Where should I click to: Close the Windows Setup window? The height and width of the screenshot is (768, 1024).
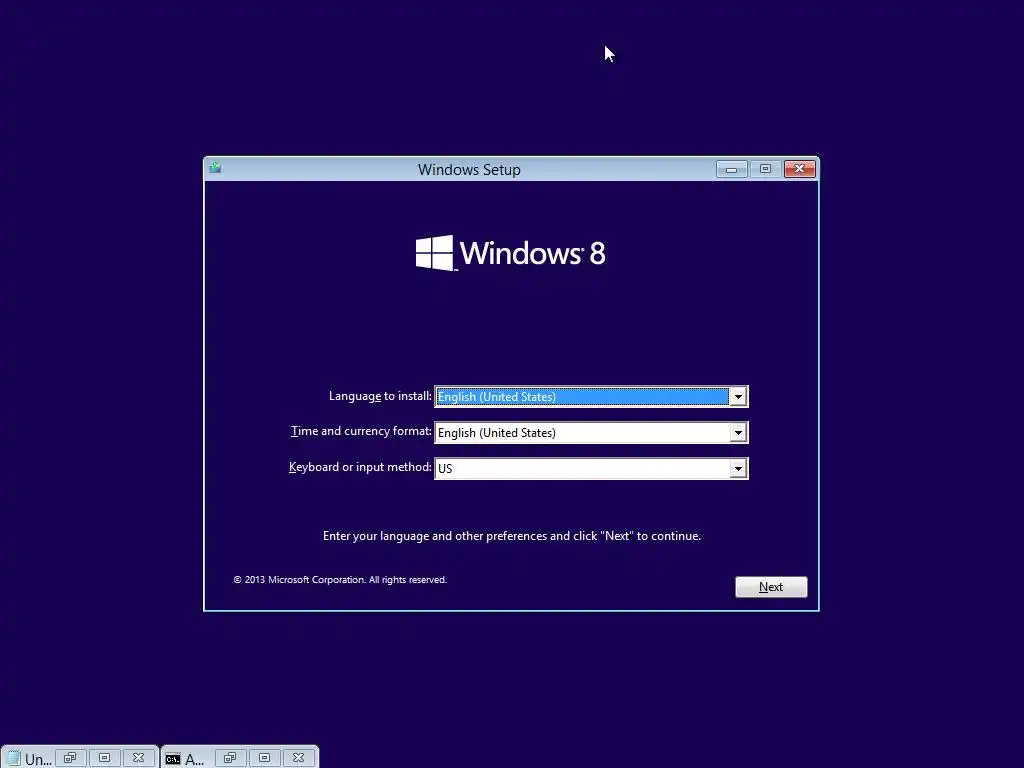(799, 169)
